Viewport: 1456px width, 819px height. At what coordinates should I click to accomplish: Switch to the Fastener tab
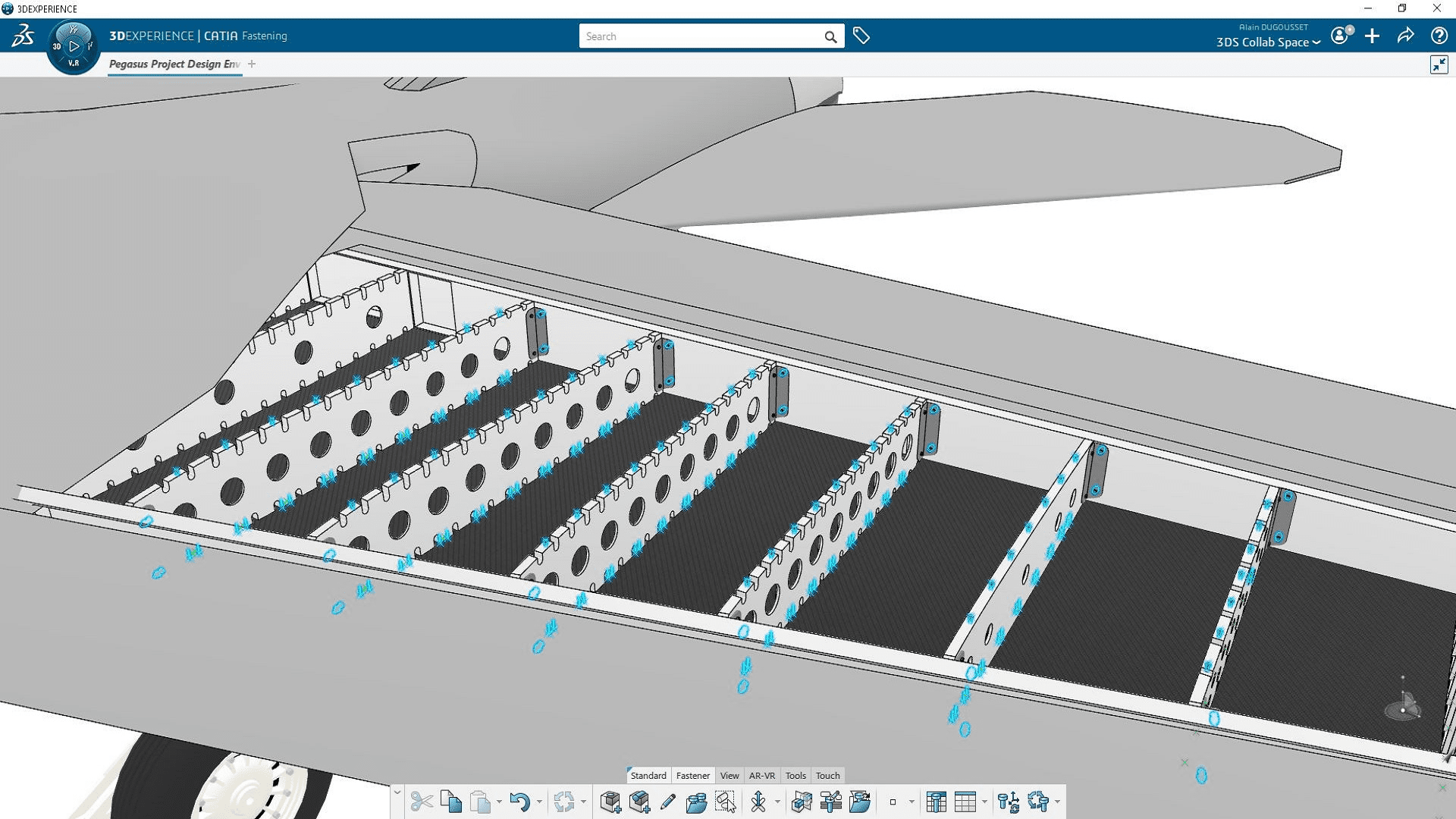click(x=692, y=775)
